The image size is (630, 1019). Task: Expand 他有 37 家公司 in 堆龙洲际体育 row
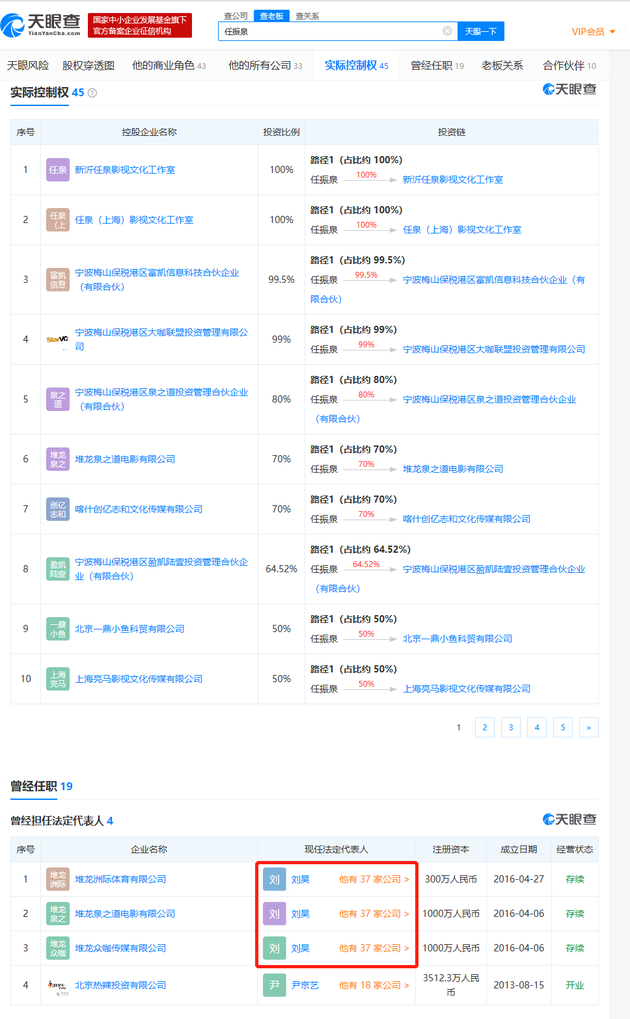(374, 879)
